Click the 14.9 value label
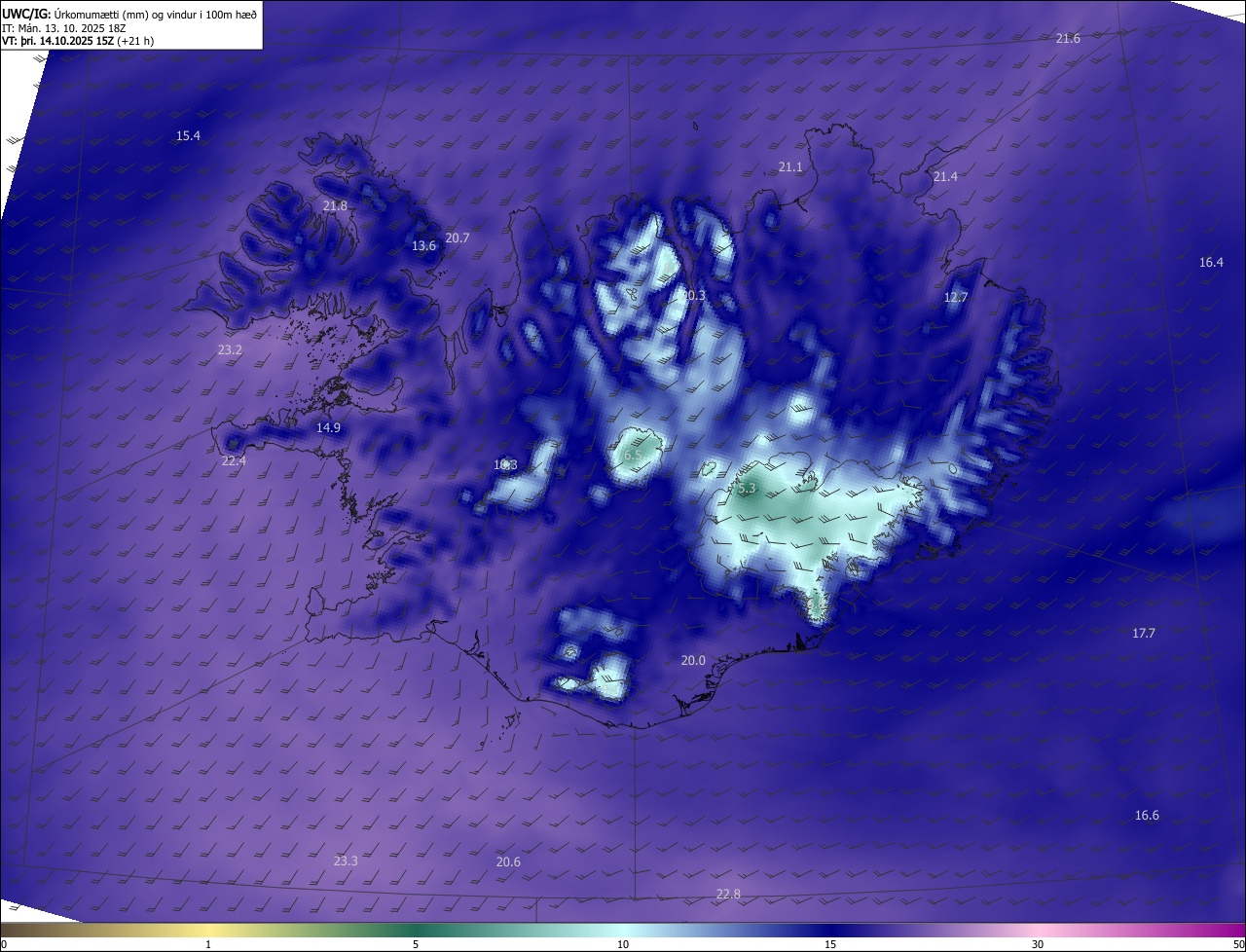1246x952 pixels. 328,428
